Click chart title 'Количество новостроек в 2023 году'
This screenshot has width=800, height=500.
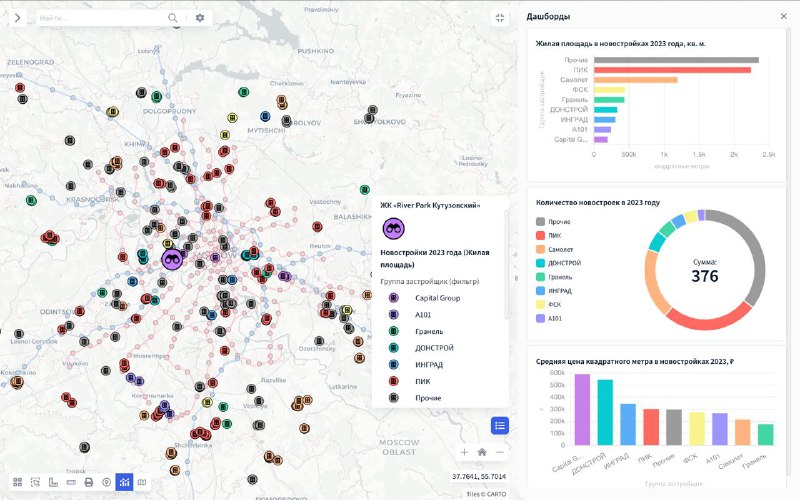597,203
